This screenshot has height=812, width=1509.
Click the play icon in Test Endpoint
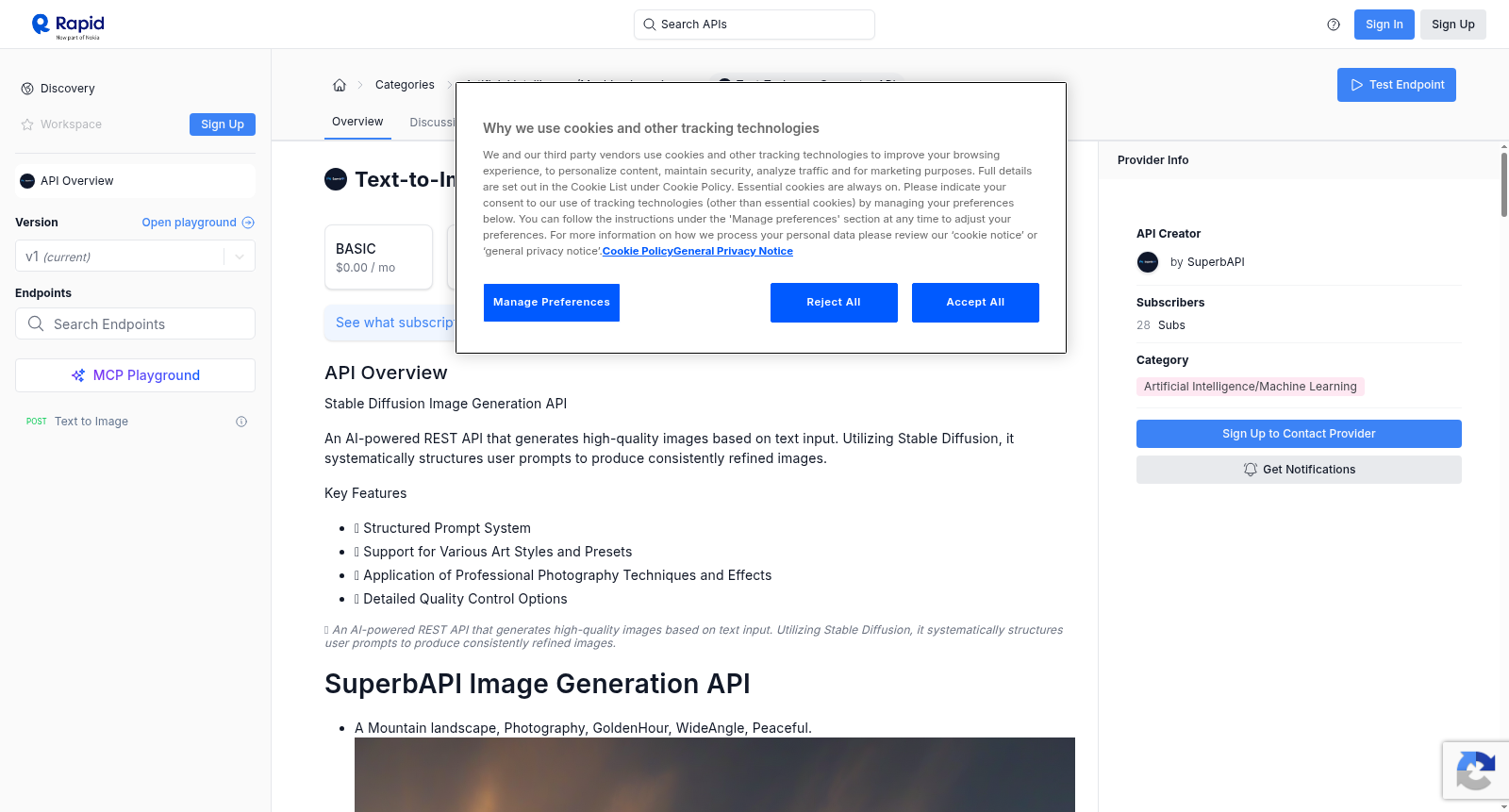pos(1357,85)
